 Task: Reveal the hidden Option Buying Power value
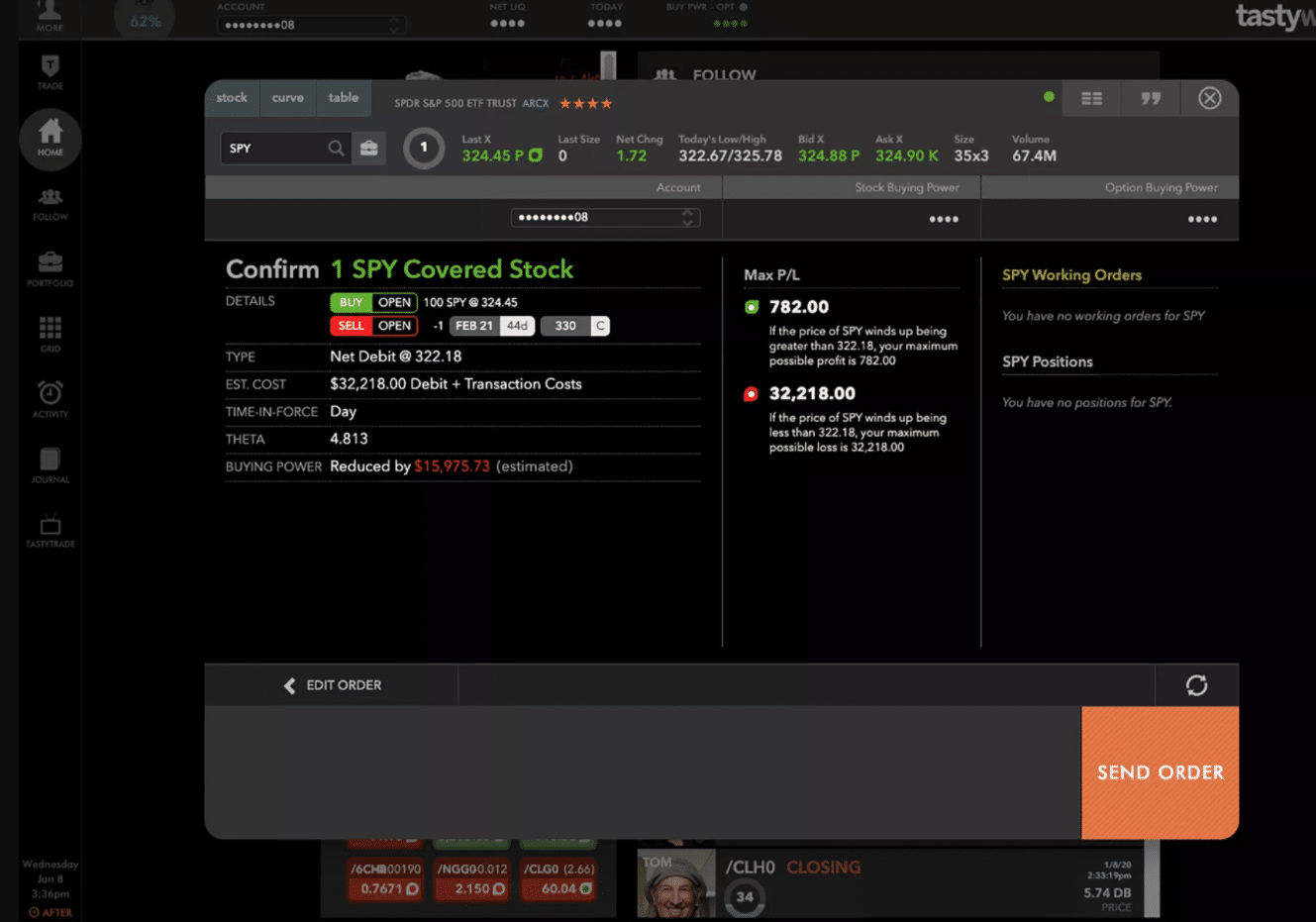coord(1202,219)
